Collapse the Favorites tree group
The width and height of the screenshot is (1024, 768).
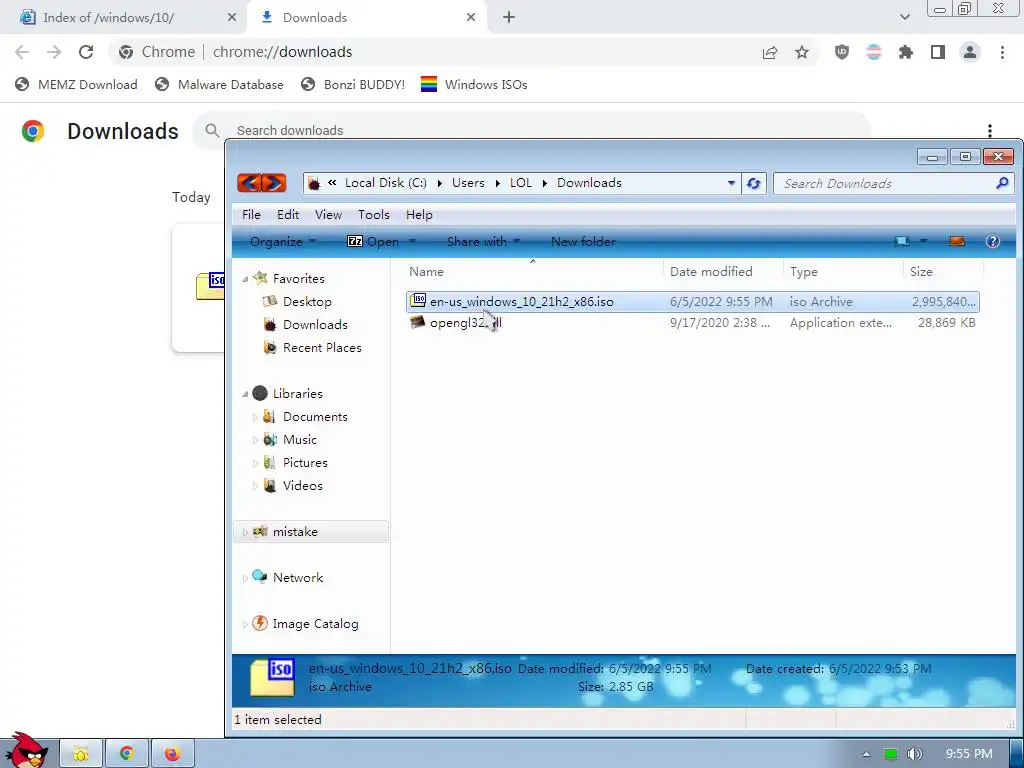pos(246,279)
